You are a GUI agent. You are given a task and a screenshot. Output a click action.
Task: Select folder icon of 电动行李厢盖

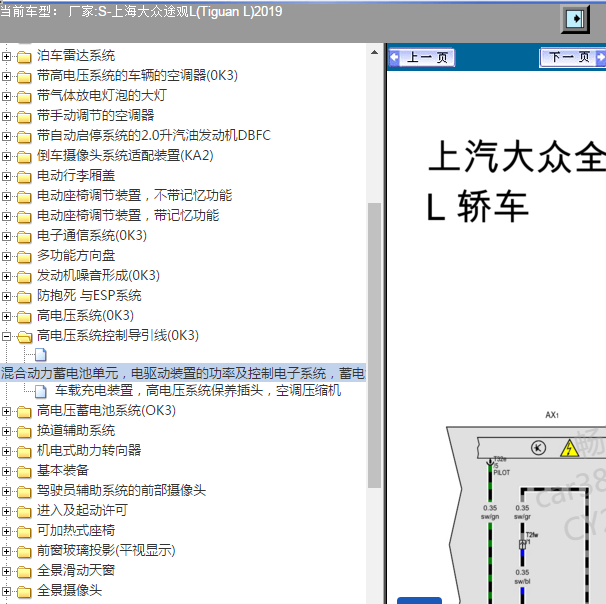click(x=24, y=177)
